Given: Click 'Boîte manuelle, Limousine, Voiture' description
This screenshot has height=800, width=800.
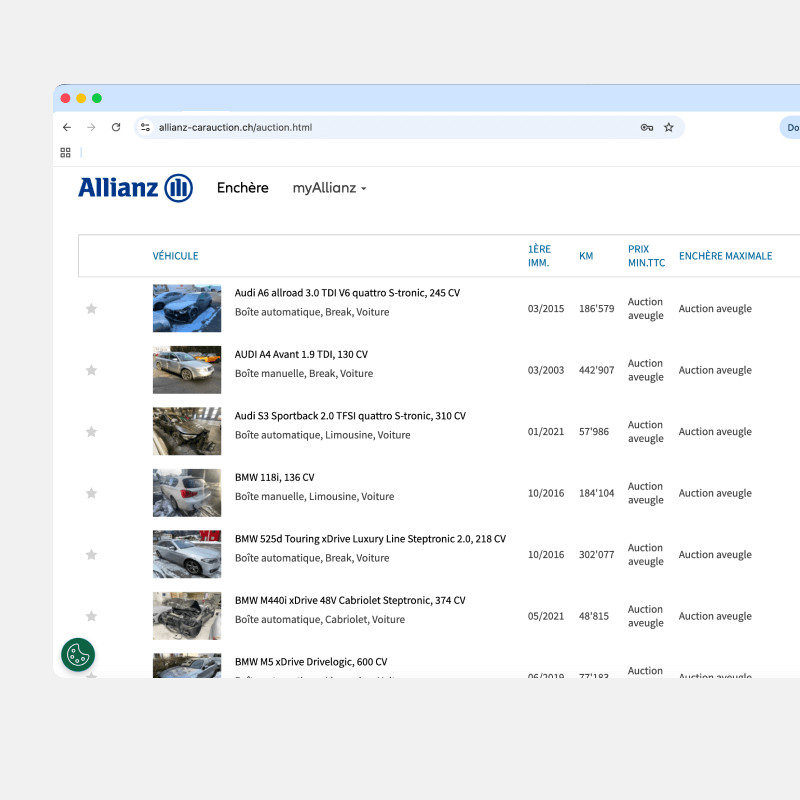Looking at the screenshot, I should (315, 496).
